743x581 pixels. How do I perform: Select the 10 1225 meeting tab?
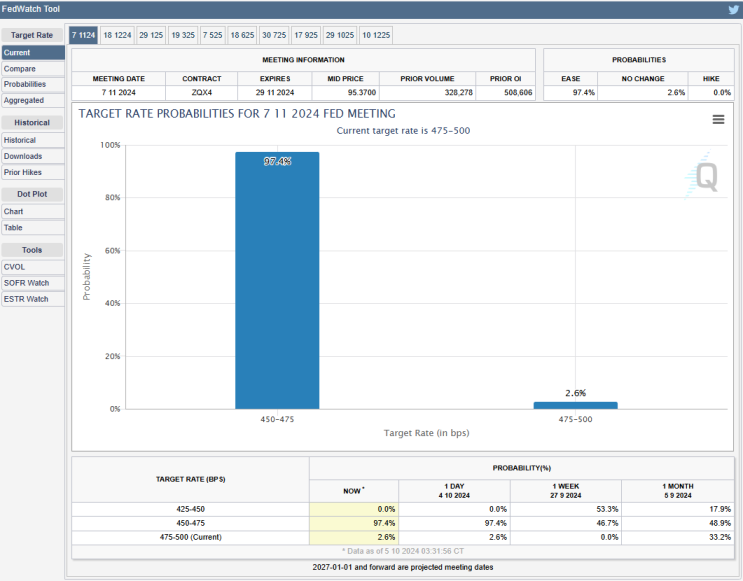(376, 35)
